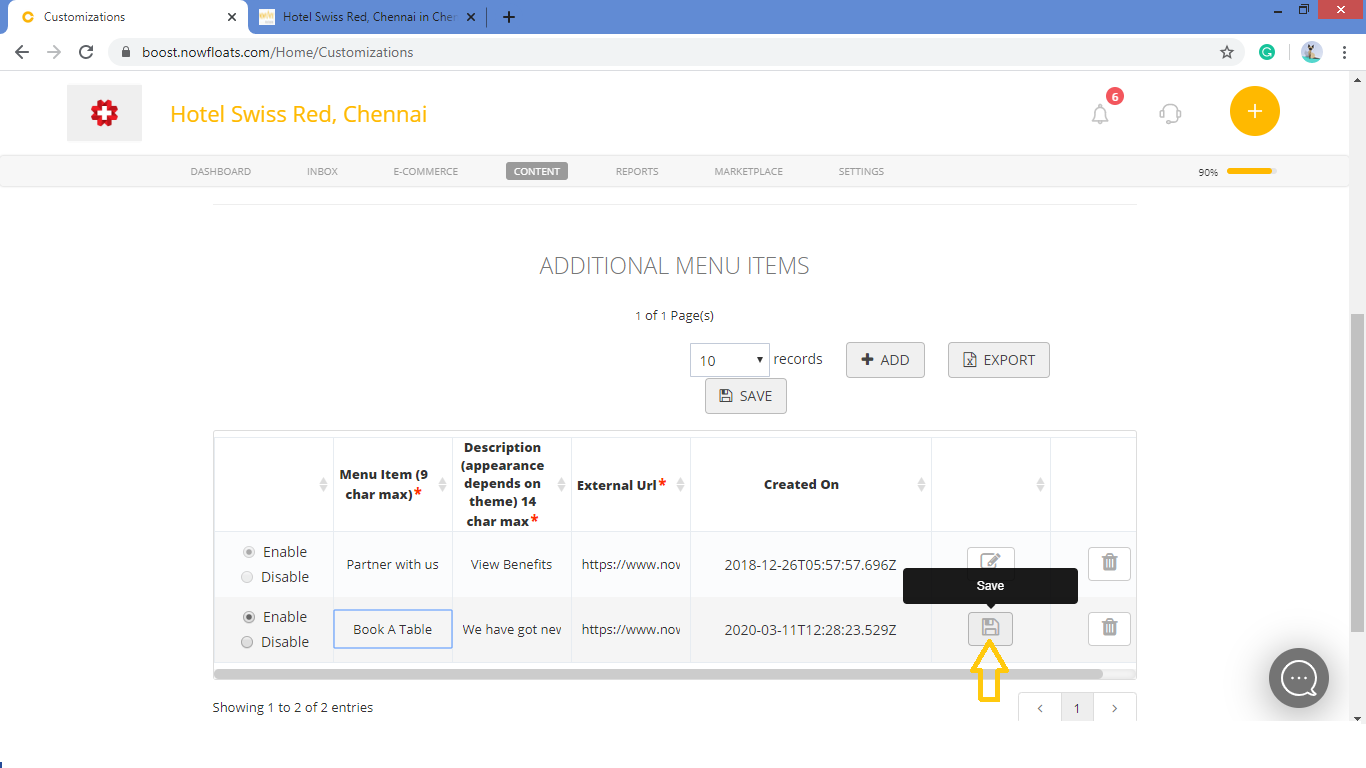Delete the Partner with us row
This screenshot has height=768, width=1366.
point(1109,564)
